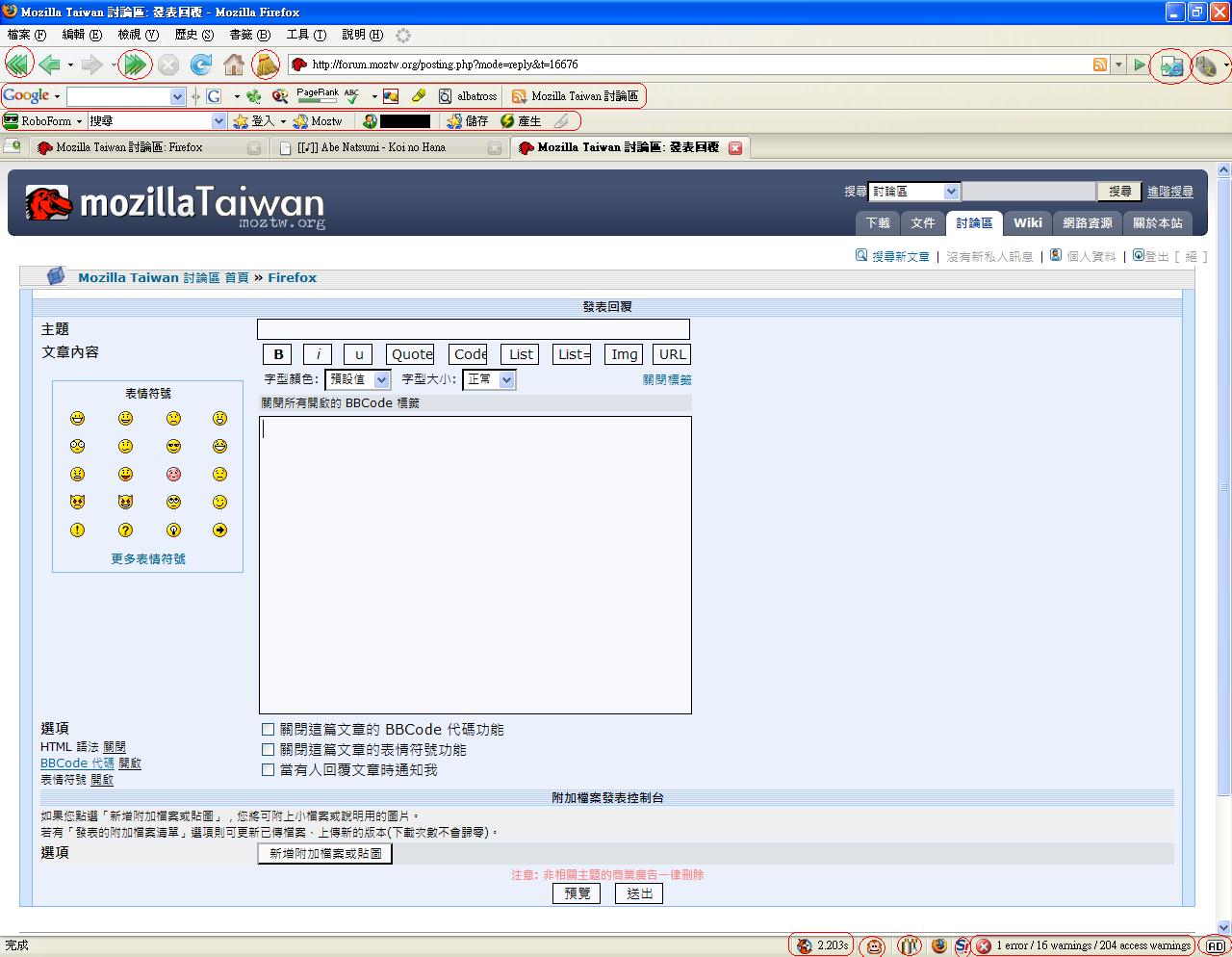Click into the 主題 subject field
The height and width of the screenshot is (957, 1232).
click(473, 329)
